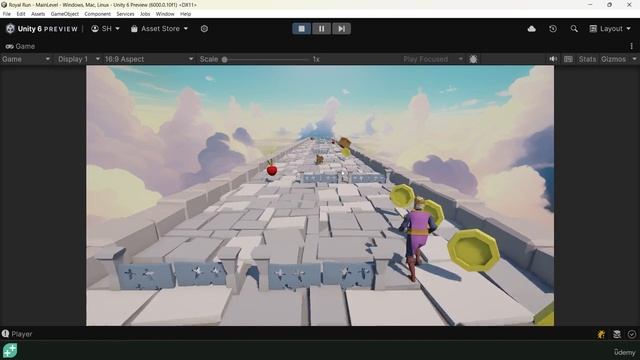Screen dimensions: 640x360
Task: Click the game viewport scene
Action: click(x=320, y=196)
